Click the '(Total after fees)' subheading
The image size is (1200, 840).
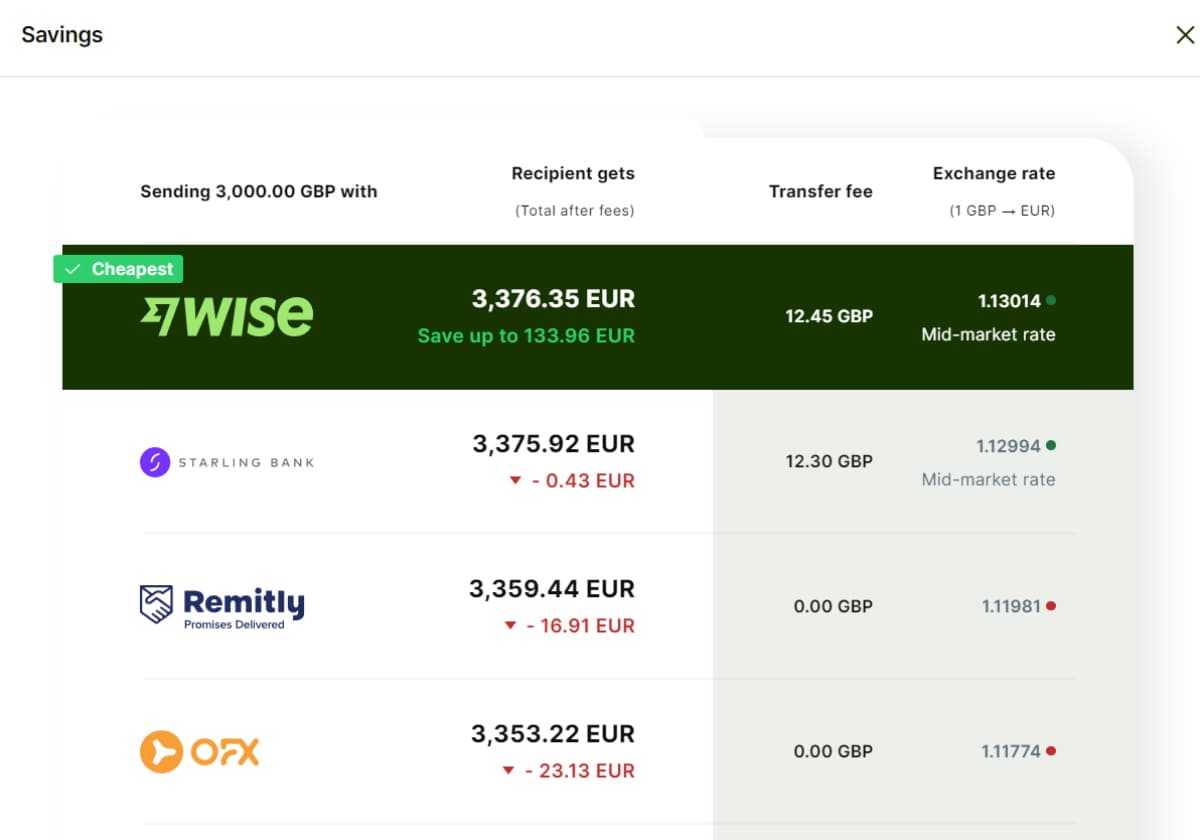click(575, 211)
